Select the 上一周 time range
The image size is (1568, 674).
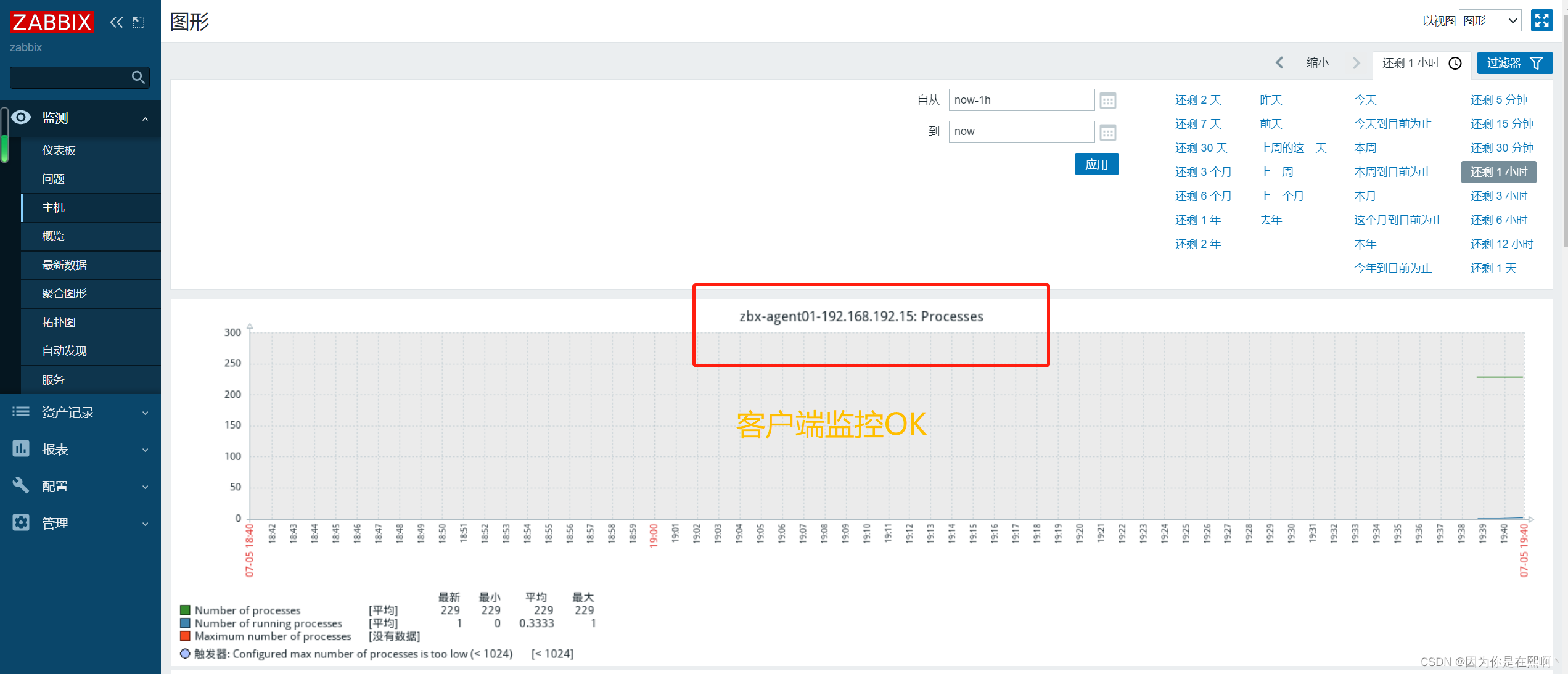(1276, 172)
